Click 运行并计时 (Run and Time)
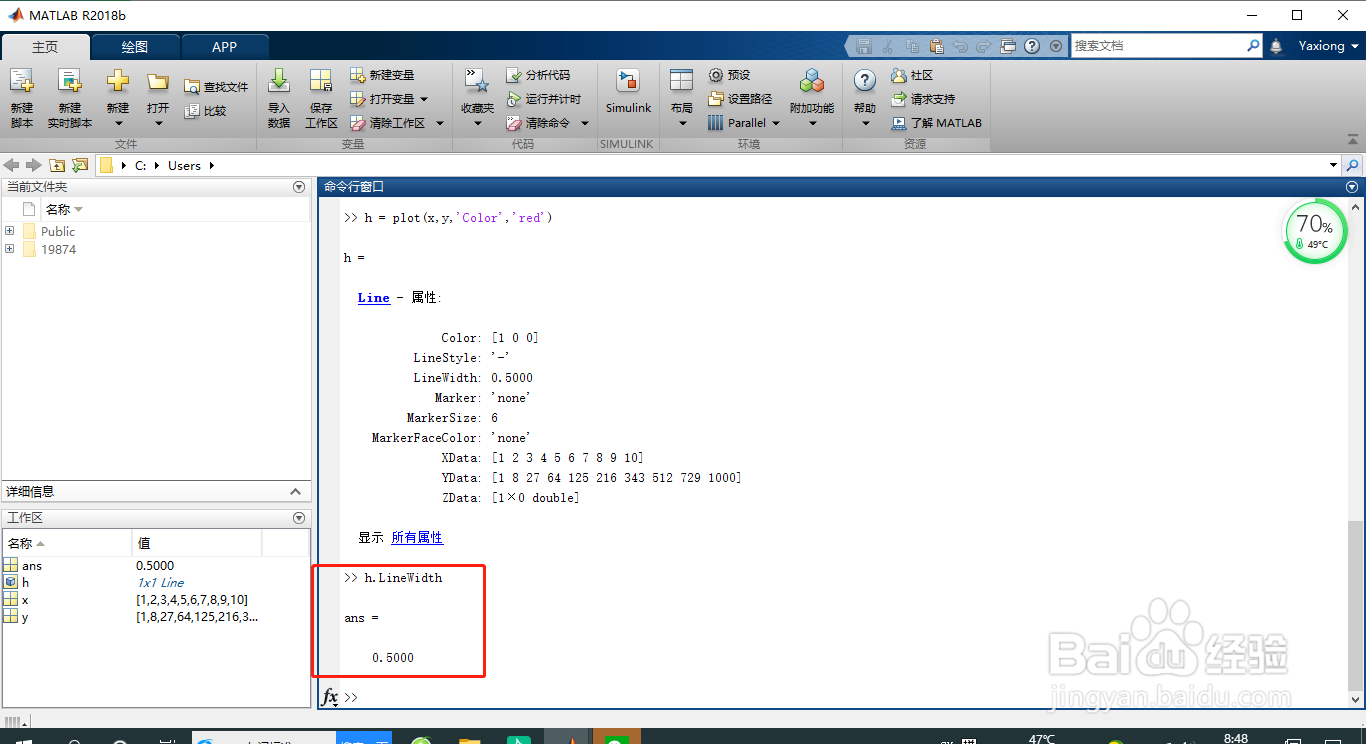The image size is (1366, 744). (543, 99)
